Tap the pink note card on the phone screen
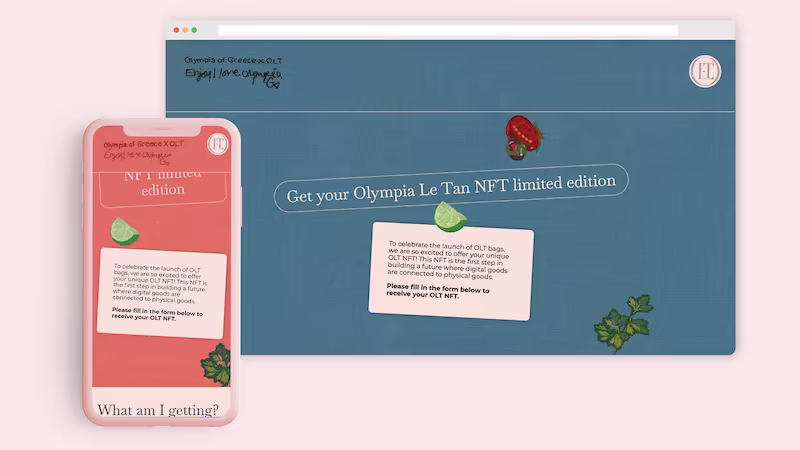 pyautogui.click(x=162, y=293)
